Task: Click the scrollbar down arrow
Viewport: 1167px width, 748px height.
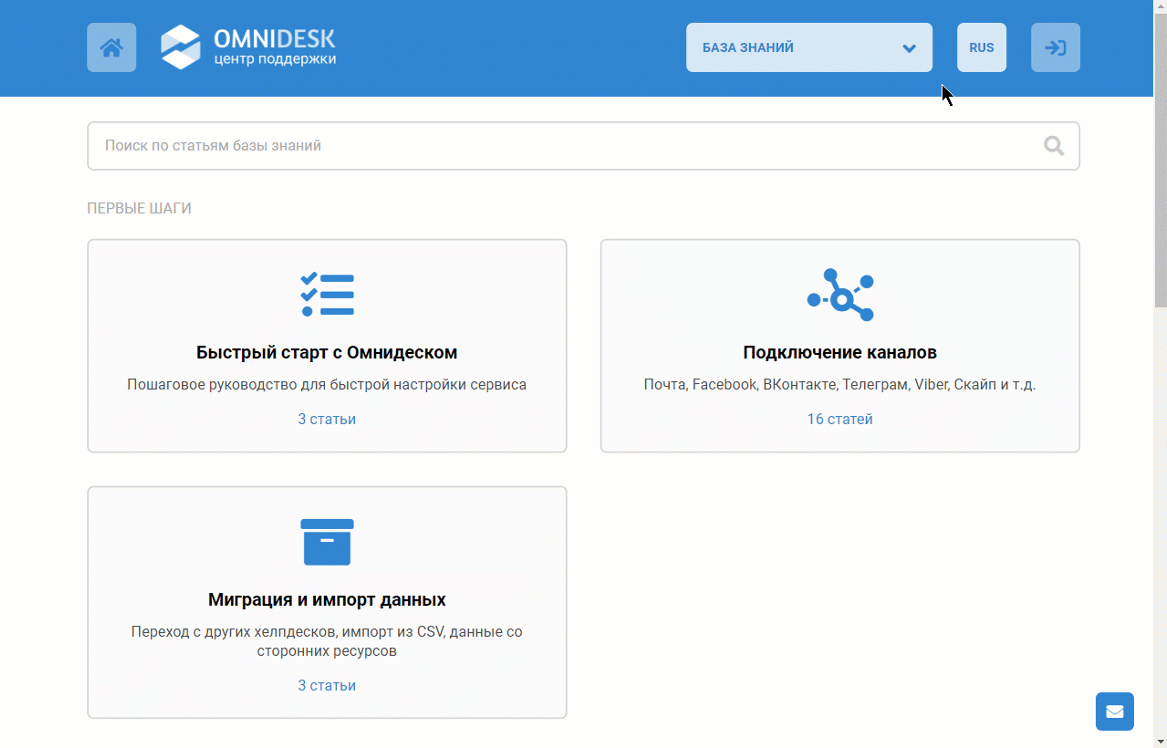Action: point(1160,740)
